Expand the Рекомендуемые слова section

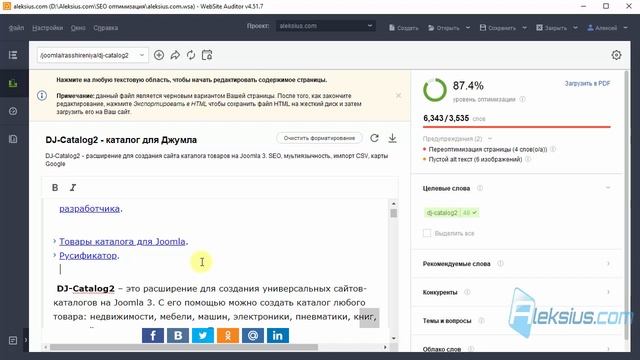608,264
